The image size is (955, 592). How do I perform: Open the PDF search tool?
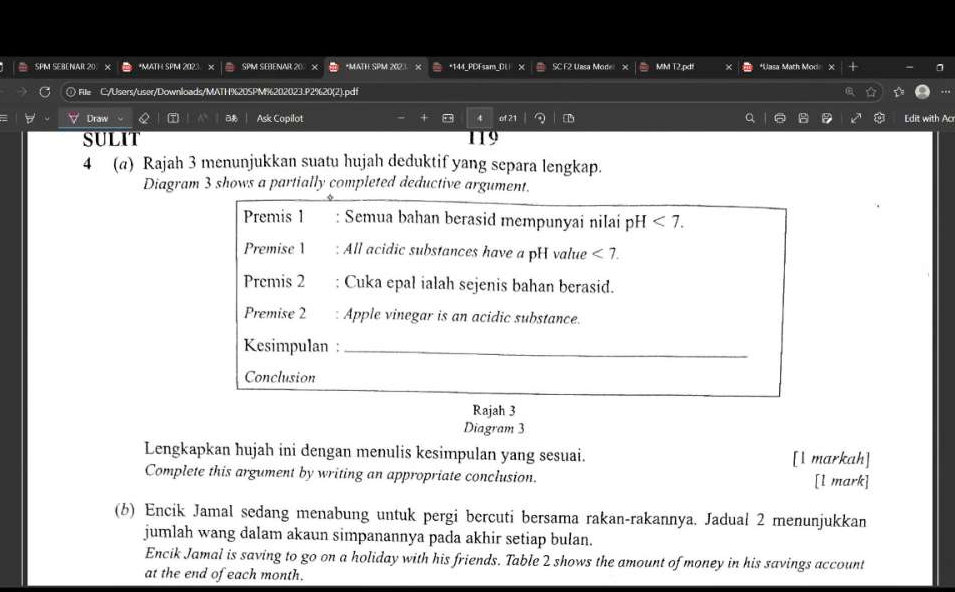point(752,117)
